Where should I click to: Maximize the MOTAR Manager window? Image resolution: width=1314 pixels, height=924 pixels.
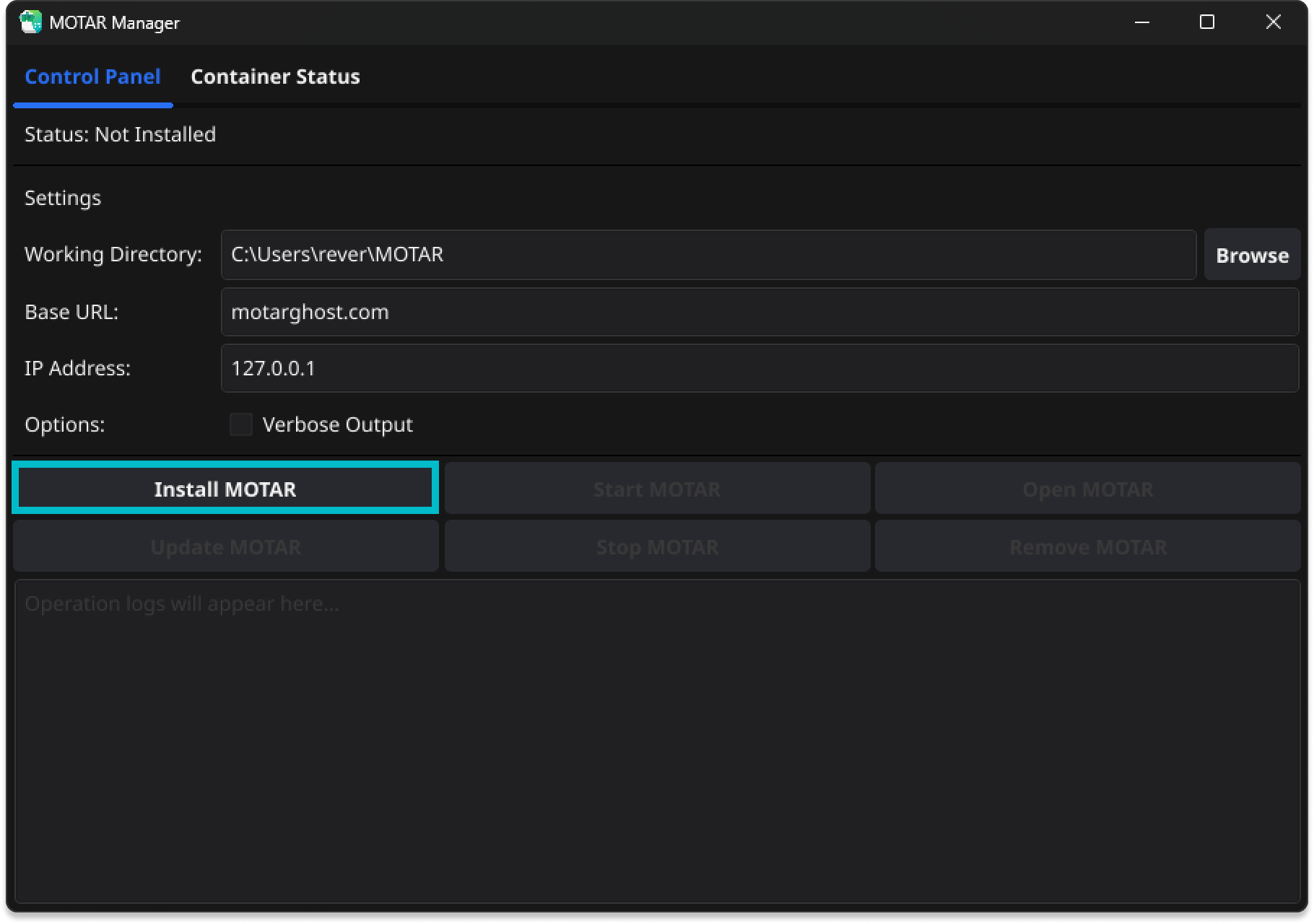1207,22
